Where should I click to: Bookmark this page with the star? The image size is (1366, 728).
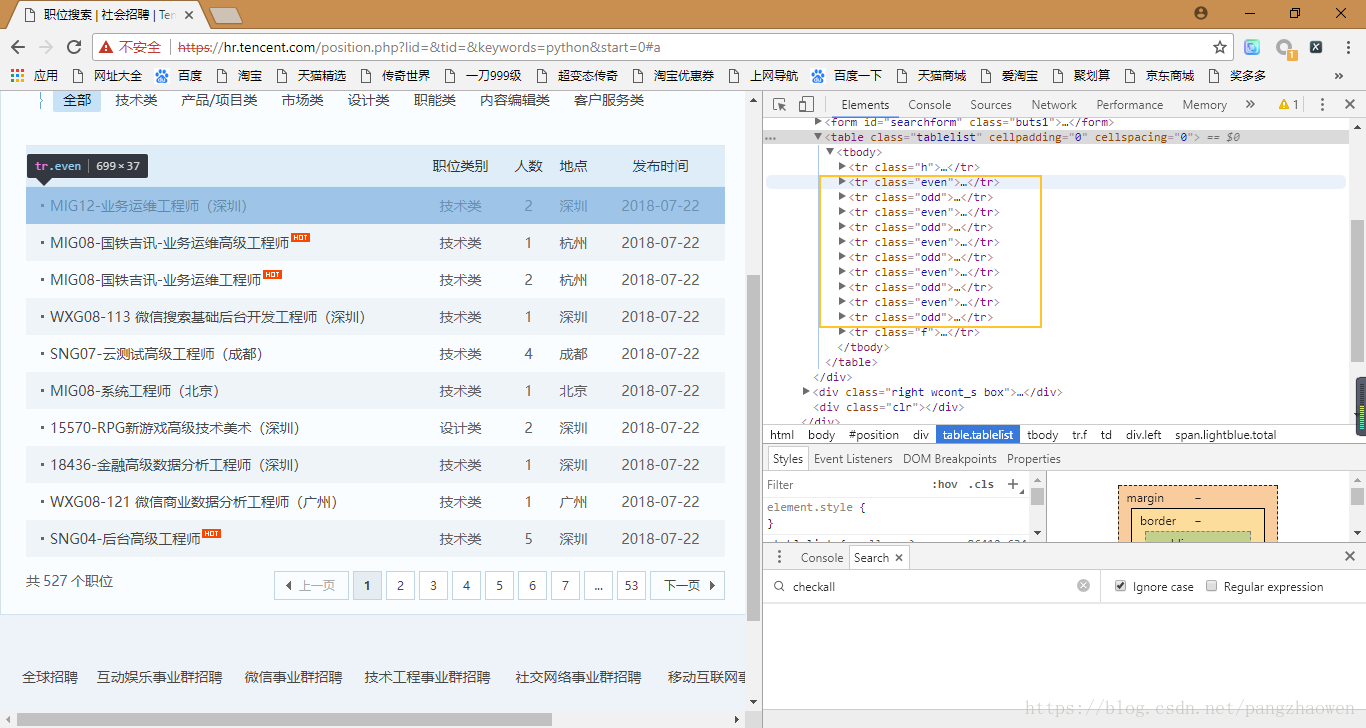point(1220,47)
